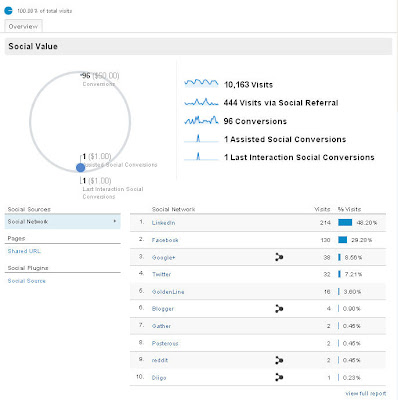
Task: Click the blue segment icon beside total visits
Action: pos(8,11)
